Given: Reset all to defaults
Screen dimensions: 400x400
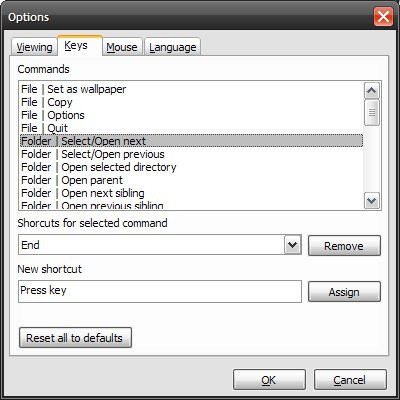Looking at the screenshot, I should pyautogui.click(x=75, y=338).
